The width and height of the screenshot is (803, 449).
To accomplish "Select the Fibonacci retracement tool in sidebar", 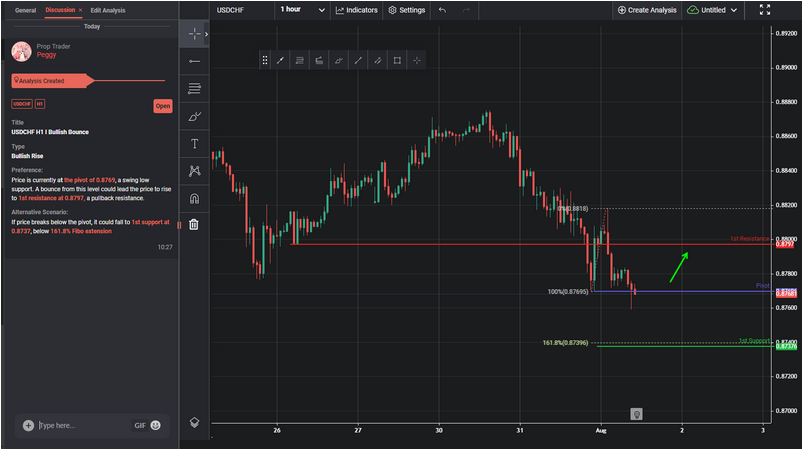I will (195, 89).
